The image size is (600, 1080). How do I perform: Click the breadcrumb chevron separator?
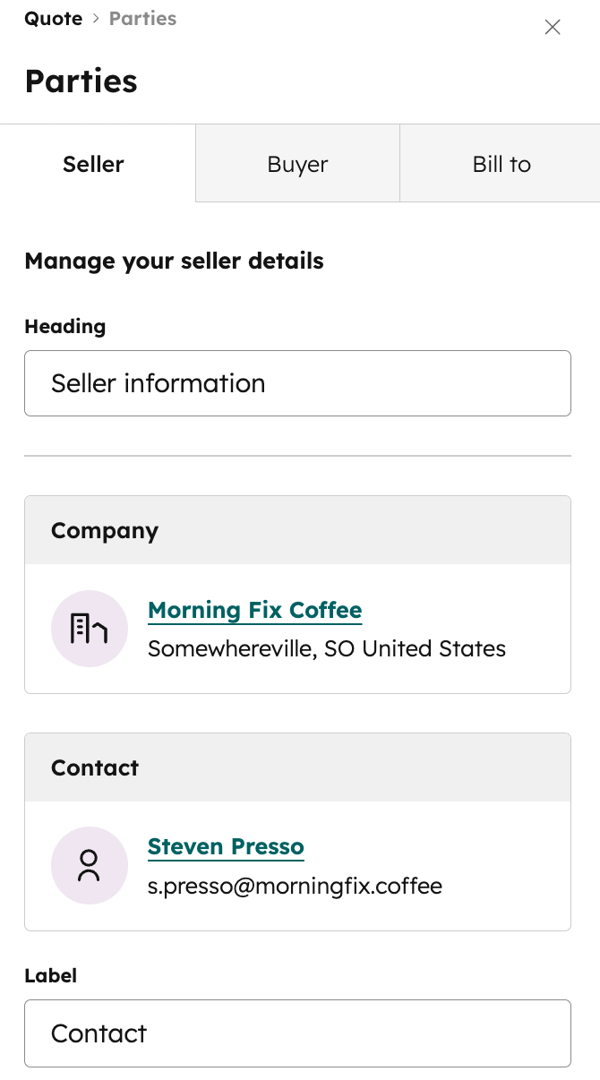(x=96, y=19)
